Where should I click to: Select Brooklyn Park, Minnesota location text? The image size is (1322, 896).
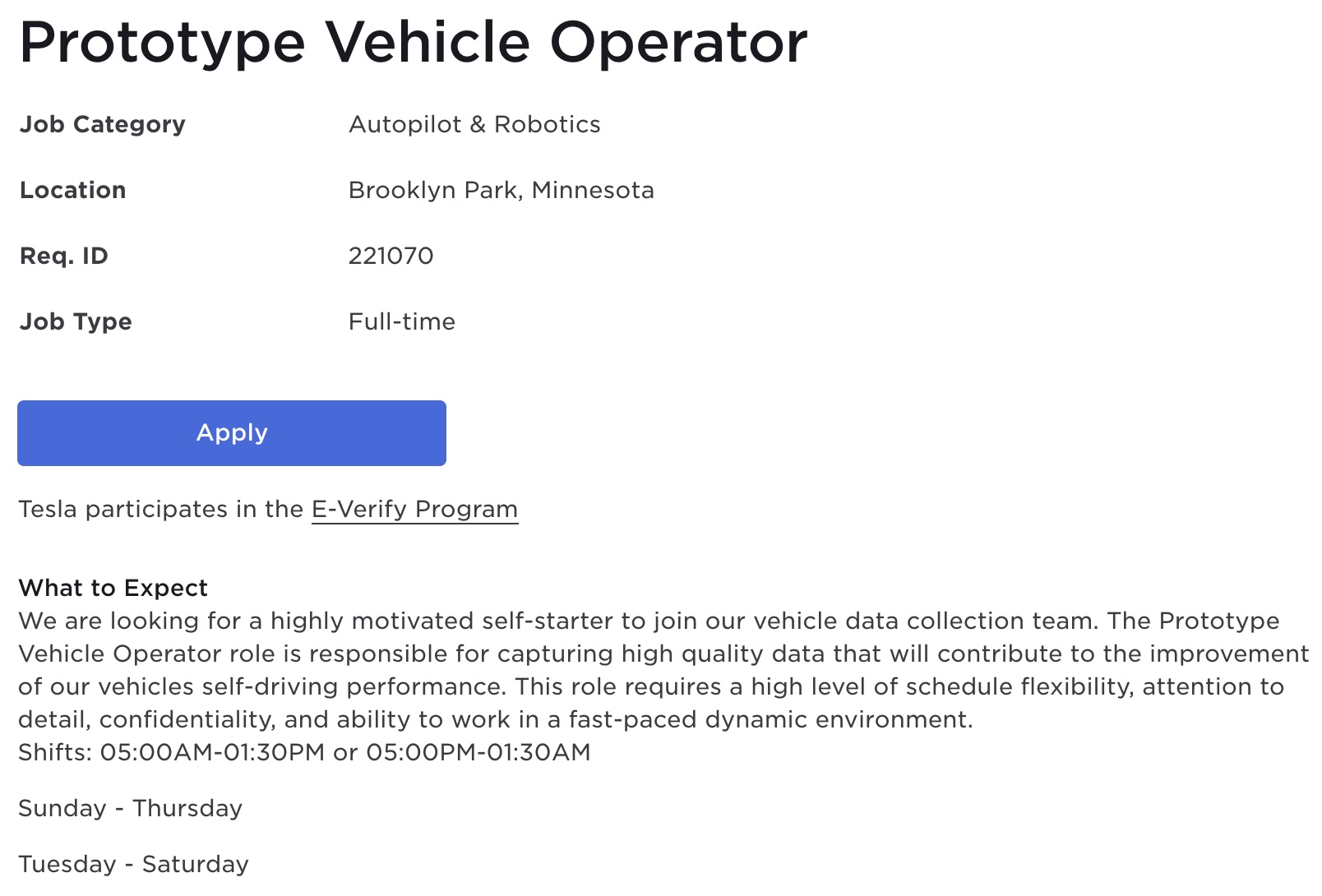[502, 190]
